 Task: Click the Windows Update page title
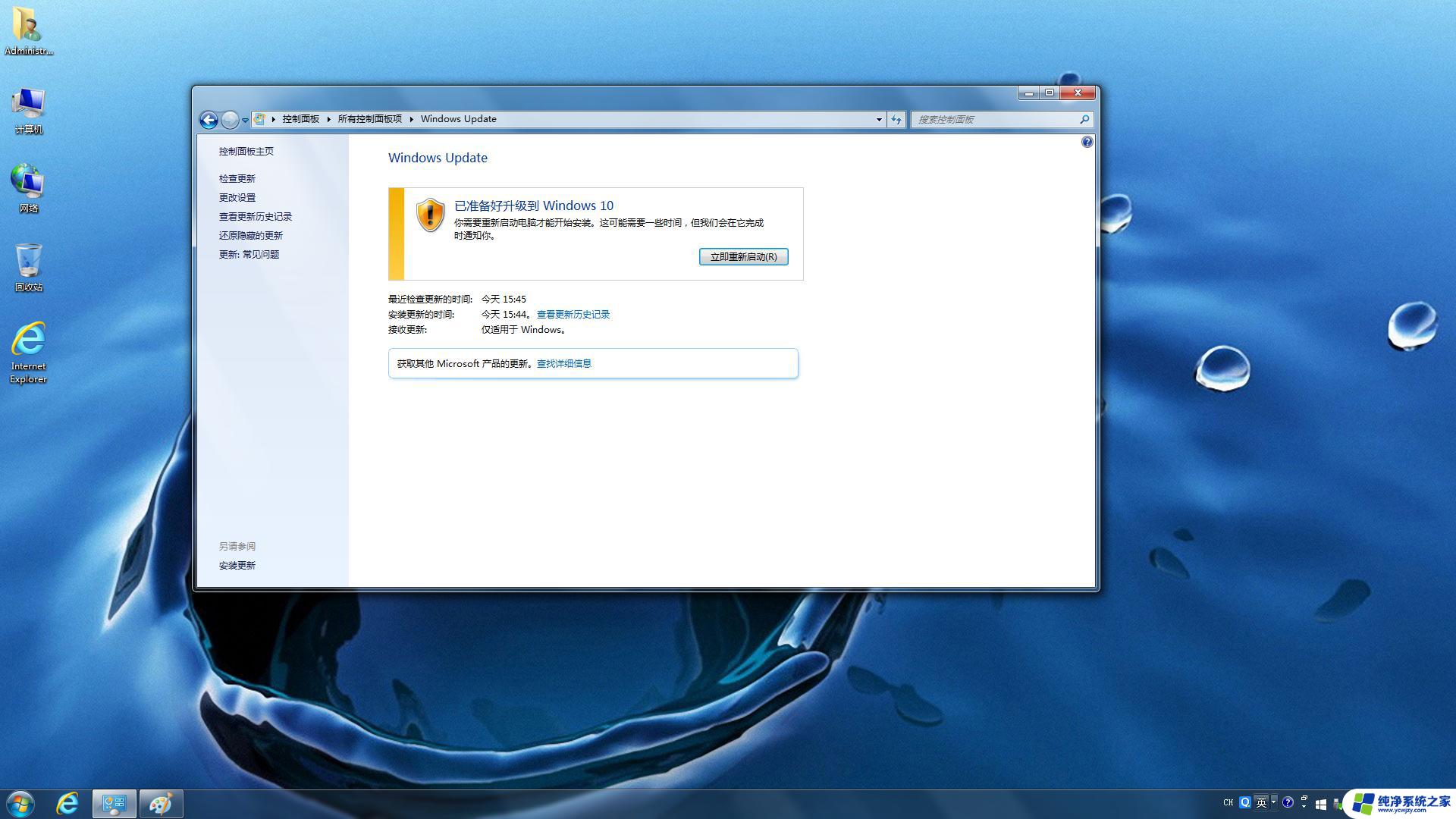coord(438,158)
